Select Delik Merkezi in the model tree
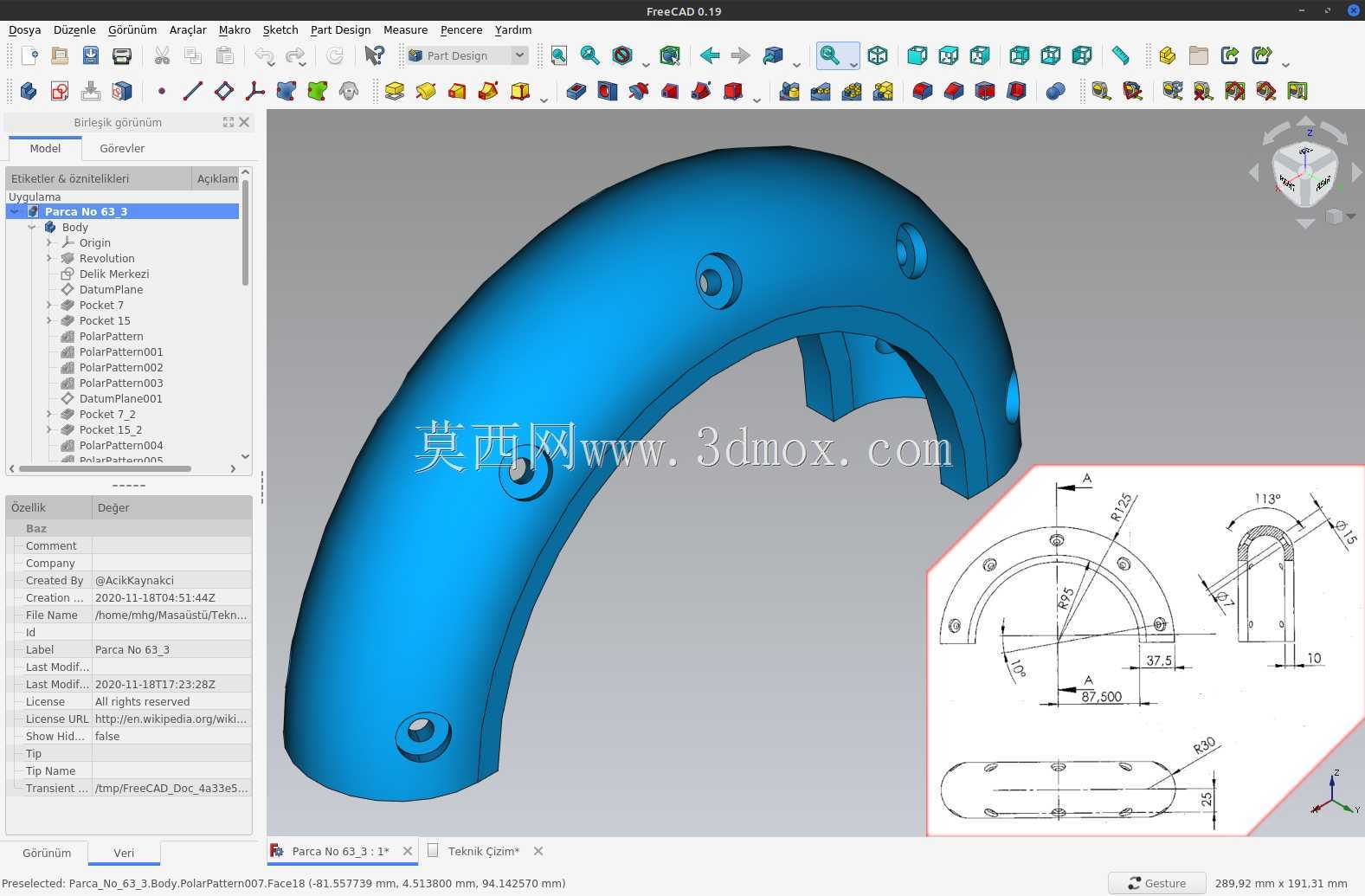The height and width of the screenshot is (896, 1365). pos(114,274)
